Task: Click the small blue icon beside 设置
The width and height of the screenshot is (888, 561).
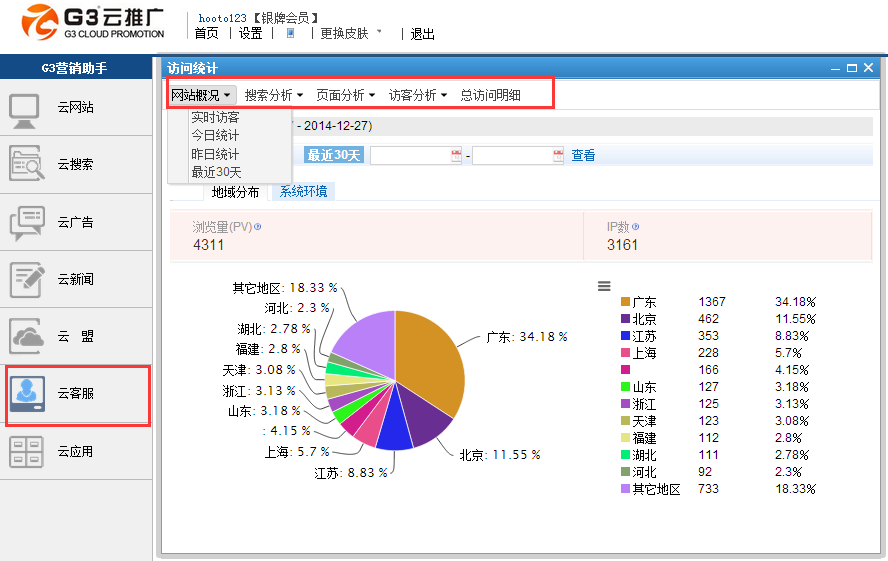Action: pyautogui.click(x=291, y=33)
